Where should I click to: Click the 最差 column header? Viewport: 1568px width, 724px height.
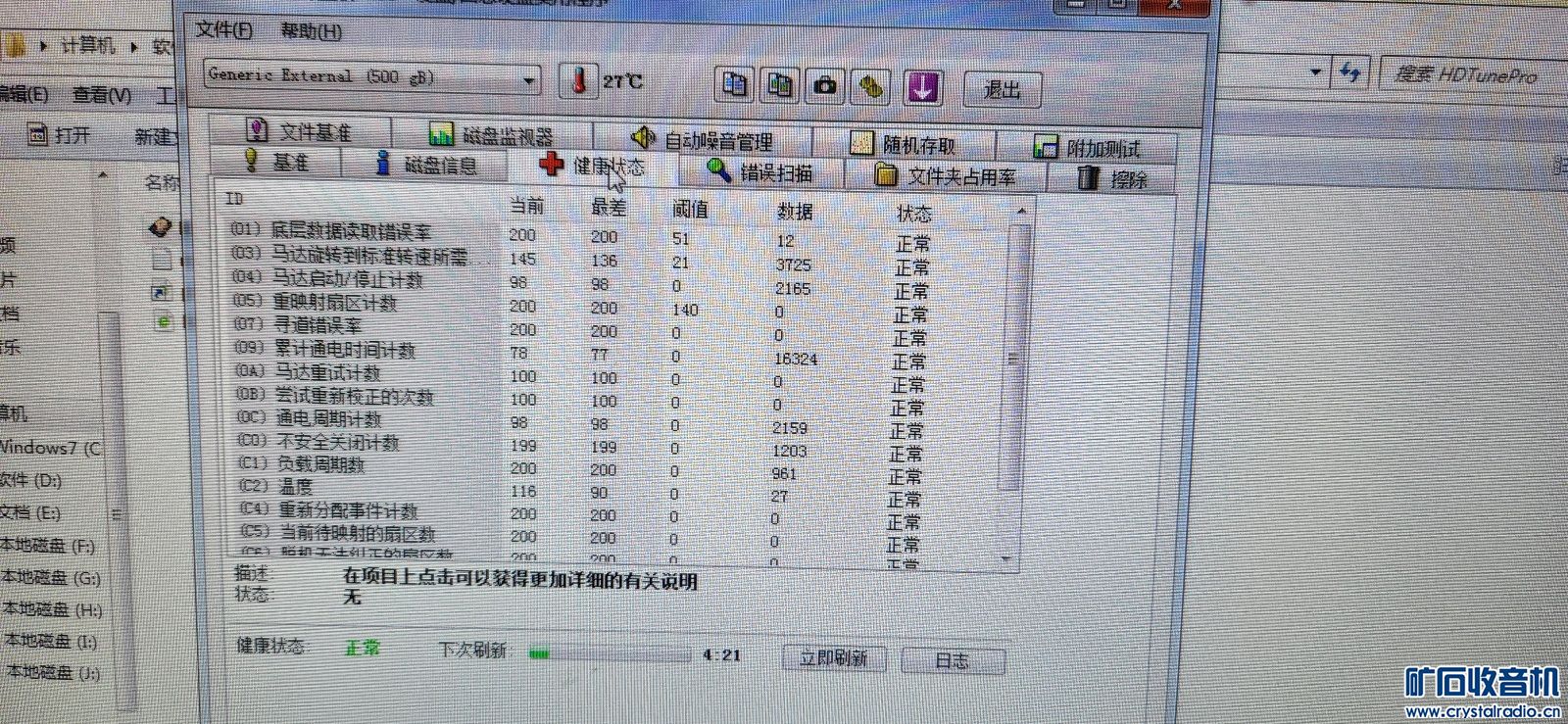coord(609,207)
